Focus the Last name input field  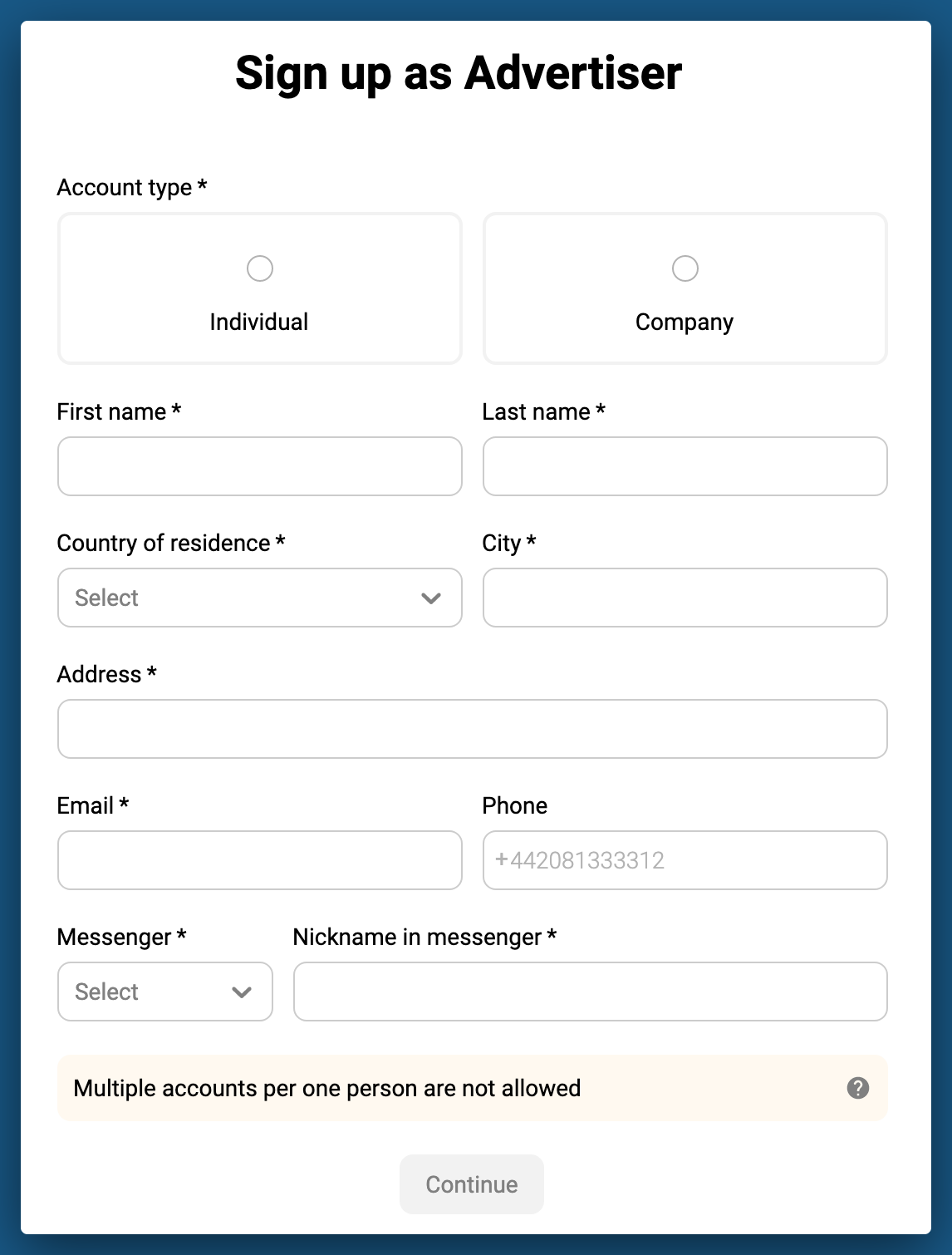click(685, 466)
